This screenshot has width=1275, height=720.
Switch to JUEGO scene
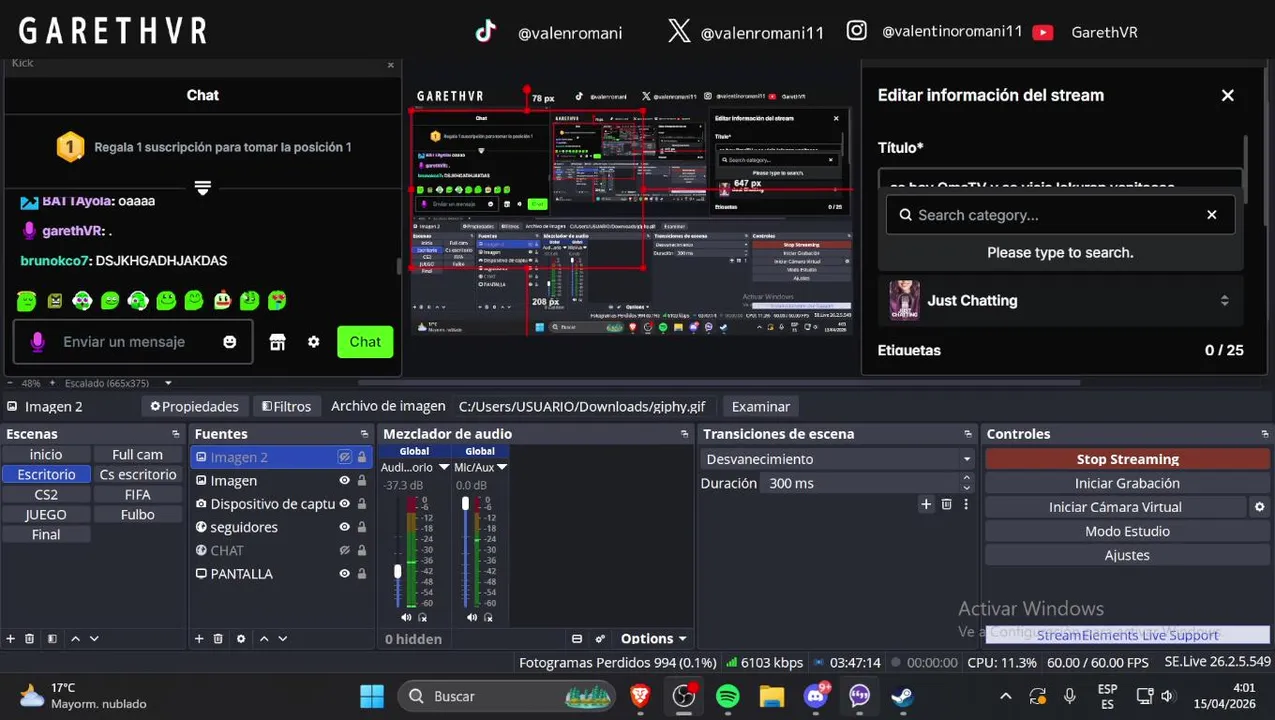pos(46,514)
